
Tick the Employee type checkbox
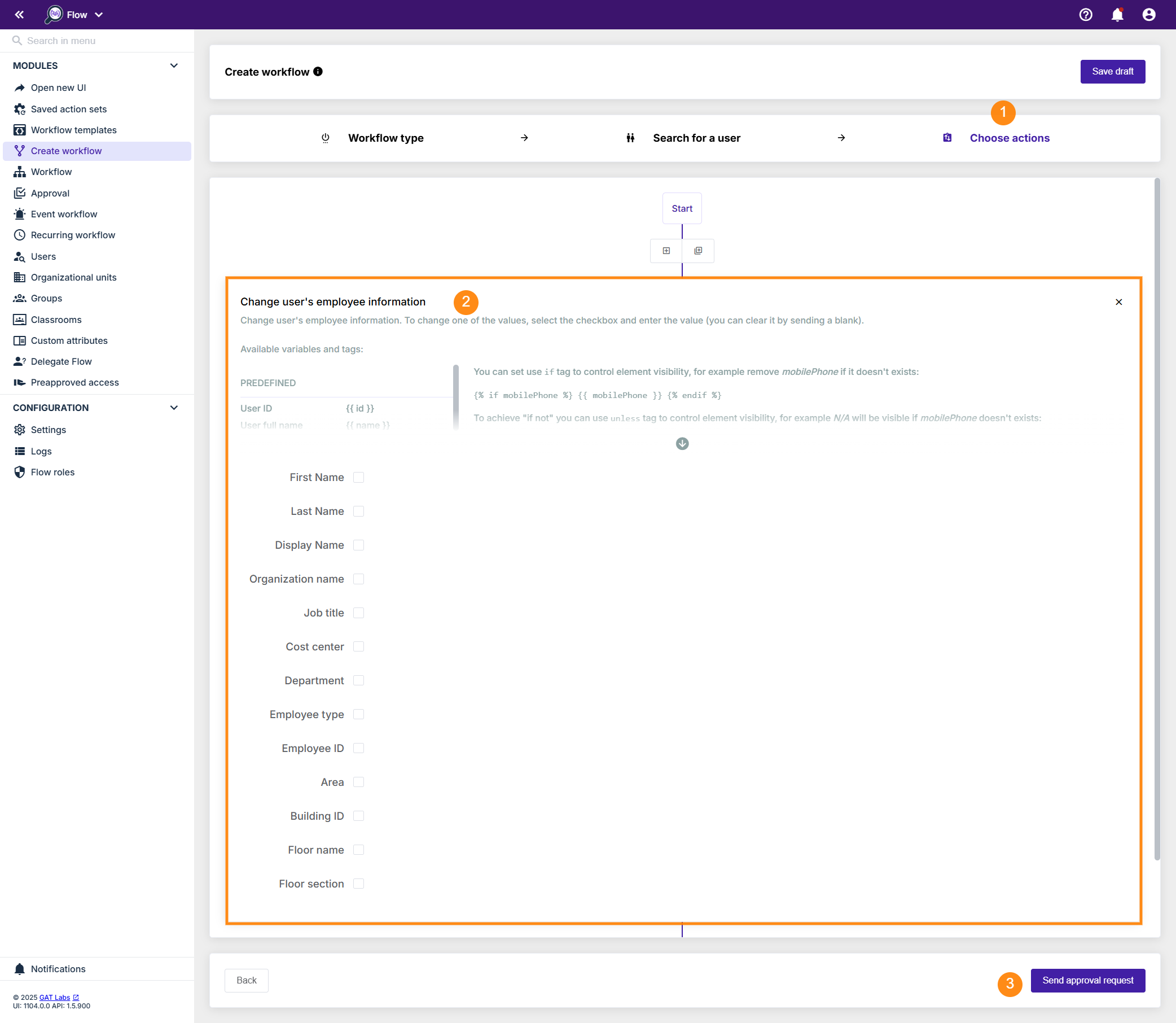click(358, 714)
